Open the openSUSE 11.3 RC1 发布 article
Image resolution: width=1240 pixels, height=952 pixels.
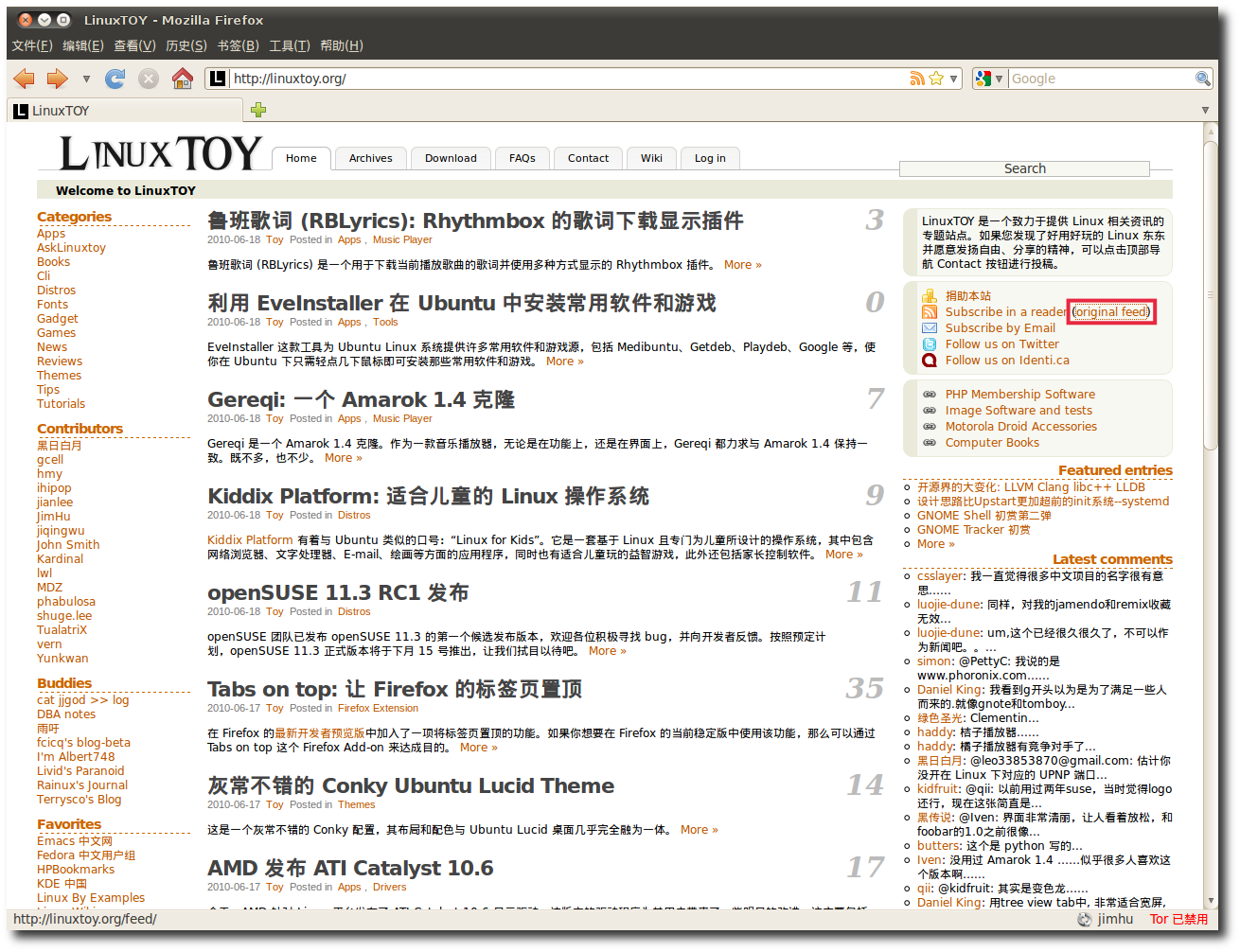[x=338, y=592]
